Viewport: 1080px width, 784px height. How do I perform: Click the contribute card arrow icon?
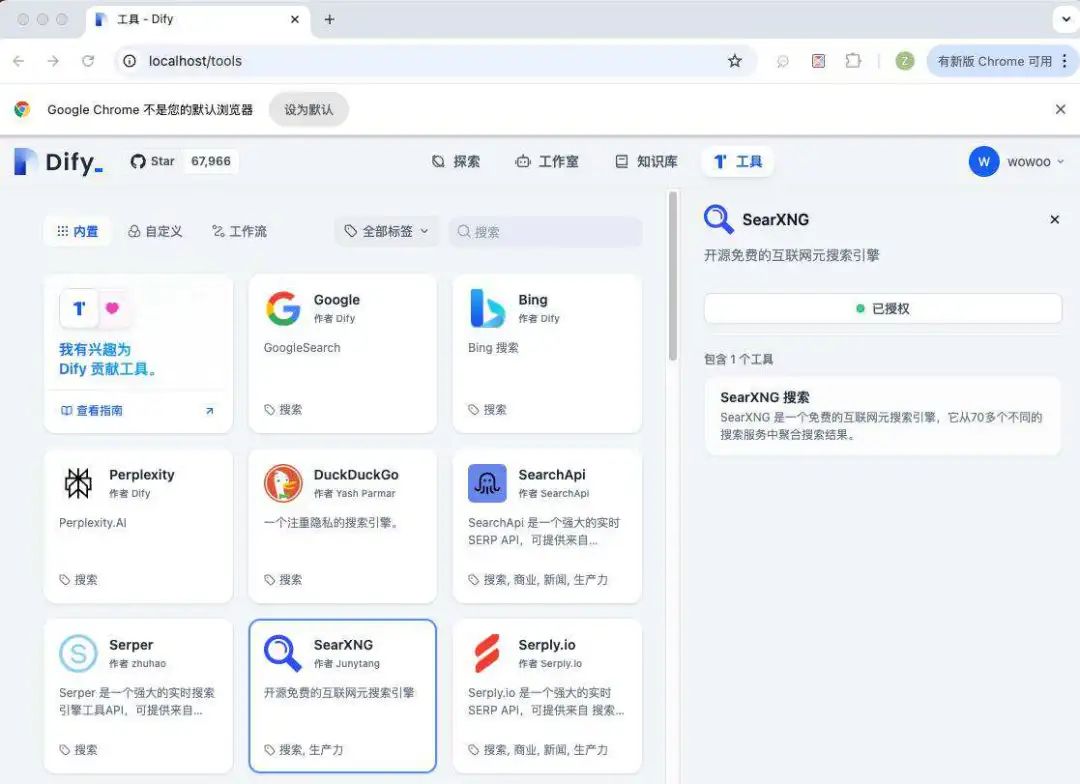click(x=209, y=411)
